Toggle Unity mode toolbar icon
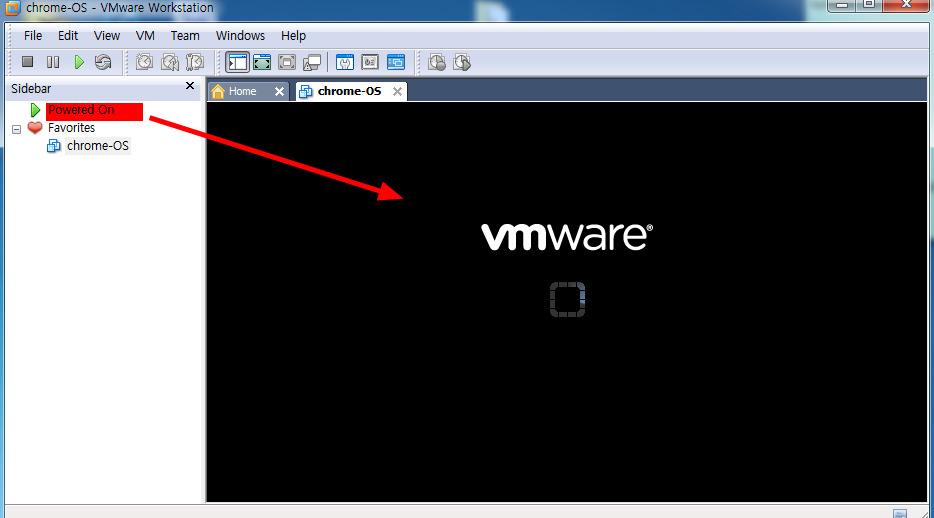Screen dimensions: 934x518 311,62
